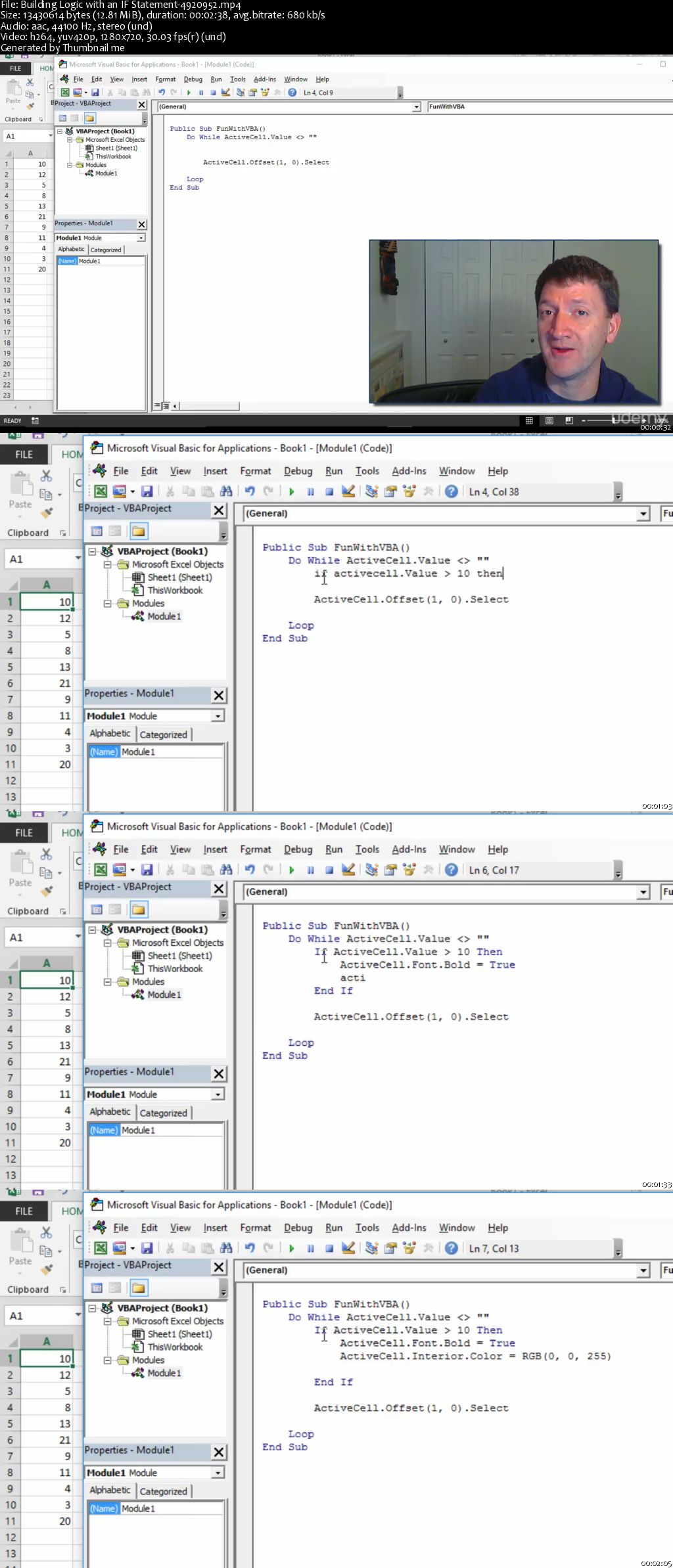This screenshot has height=1568, width=673.
Task: Click Redo arrow in the 00:02:05 frame
Action: 268,1248
